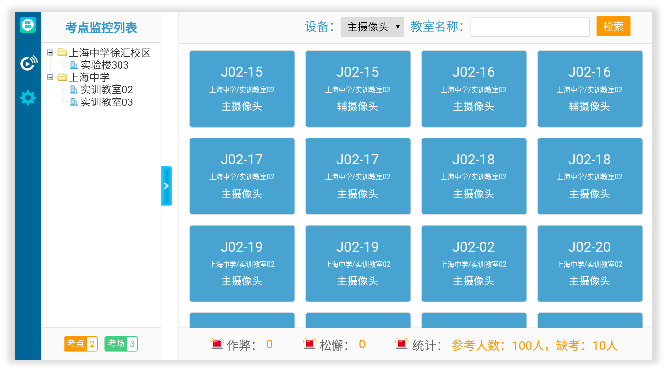Viewport: 667px width, 373px height.
Task: Select the 考点 orange tab badge
Action: pyautogui.click(x=81, y=344)
